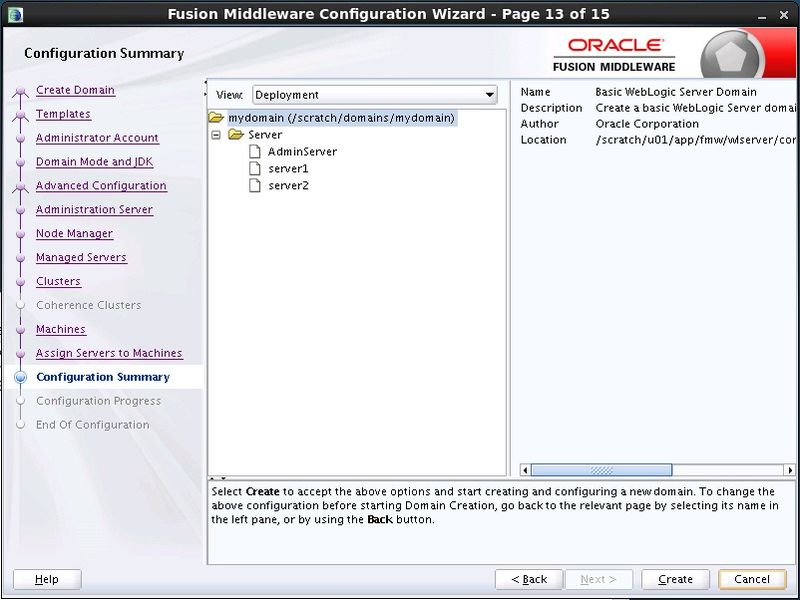Viewport: 800px width, 600px height.
Task: Click the Back button
Action: 529,579
